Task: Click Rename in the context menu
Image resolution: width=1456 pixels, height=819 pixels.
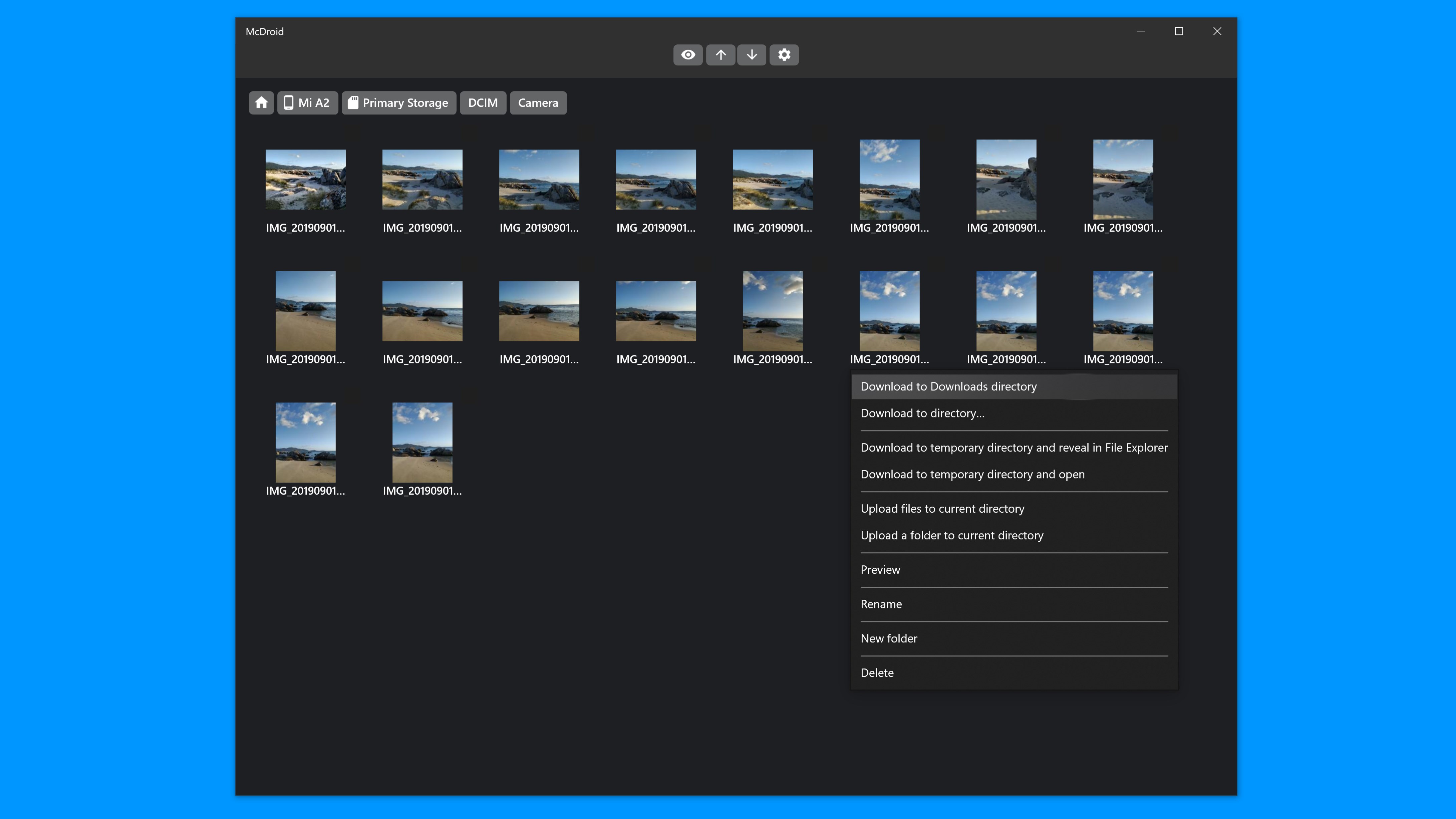Action: pyautogui.click(x=881, y=604)
